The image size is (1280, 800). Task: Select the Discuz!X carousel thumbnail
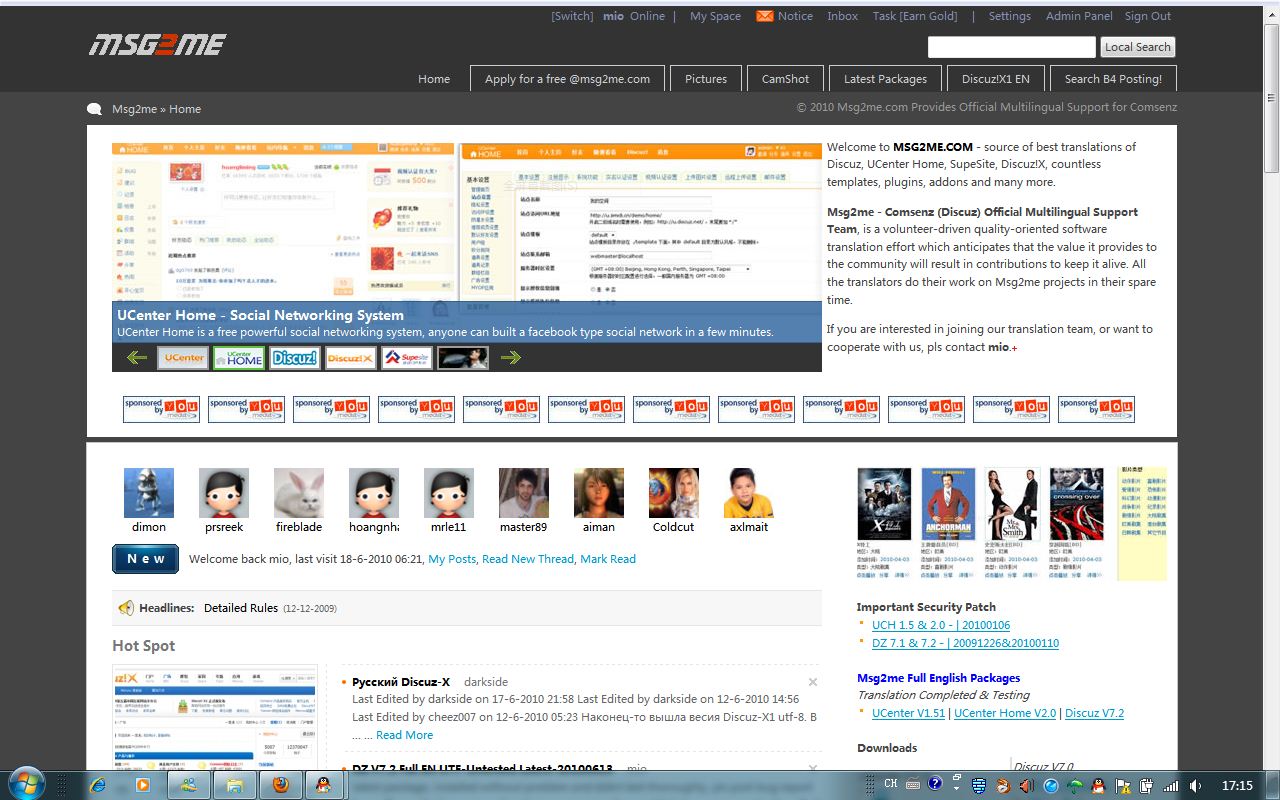pyautogui.click(x=351, y=357)
